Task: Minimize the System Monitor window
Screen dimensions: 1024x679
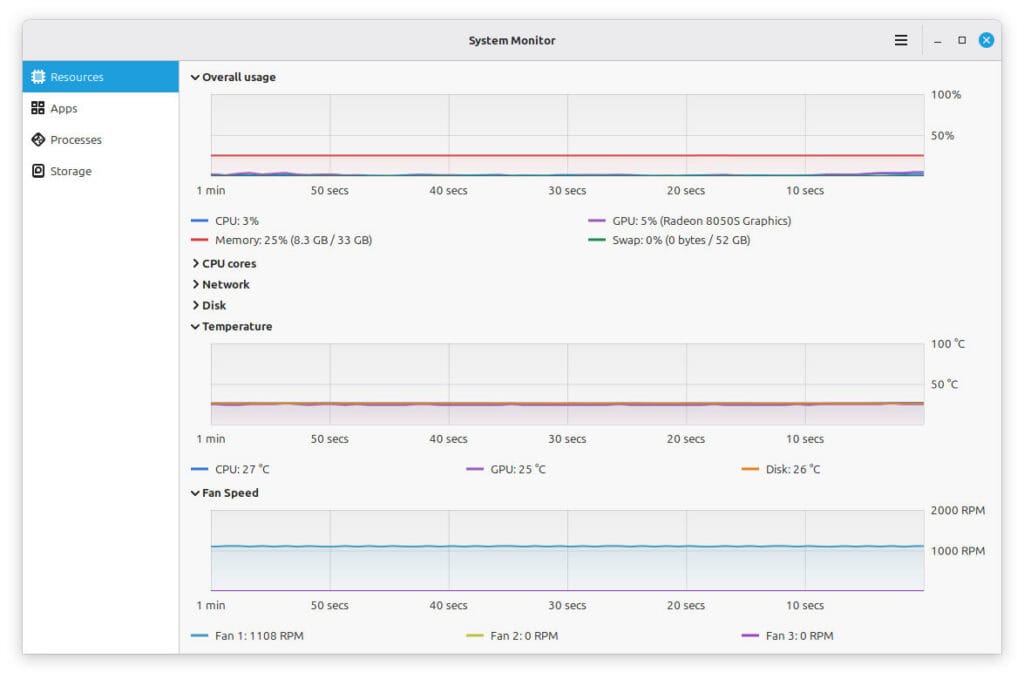Action: [937, 40]
